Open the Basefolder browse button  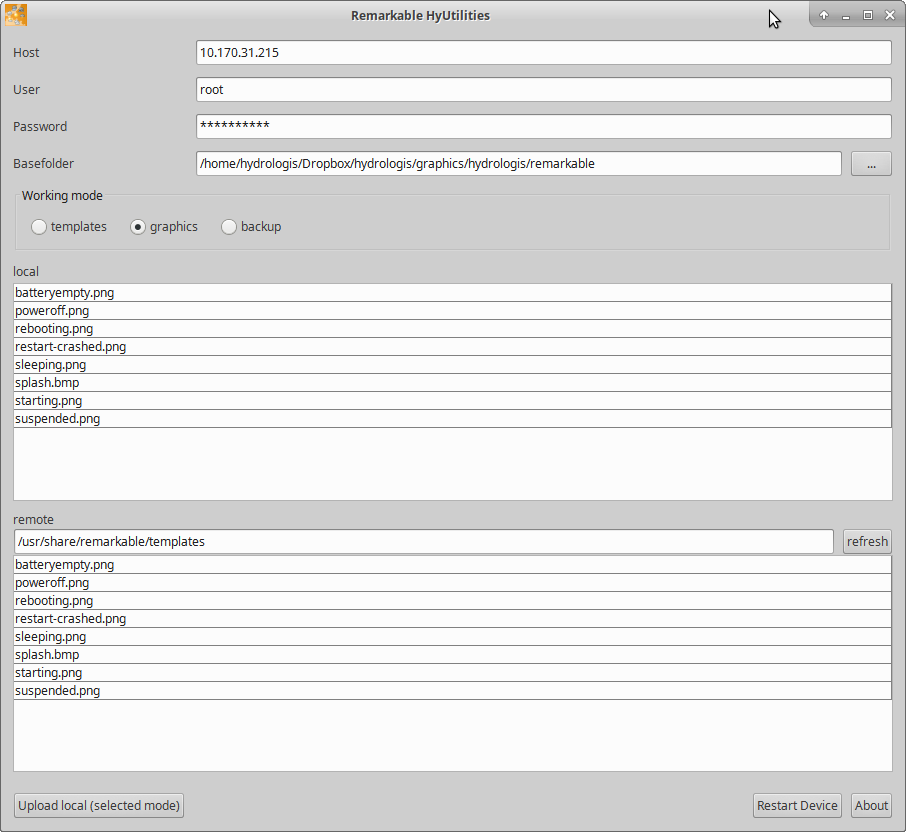[x=871, y=164]
